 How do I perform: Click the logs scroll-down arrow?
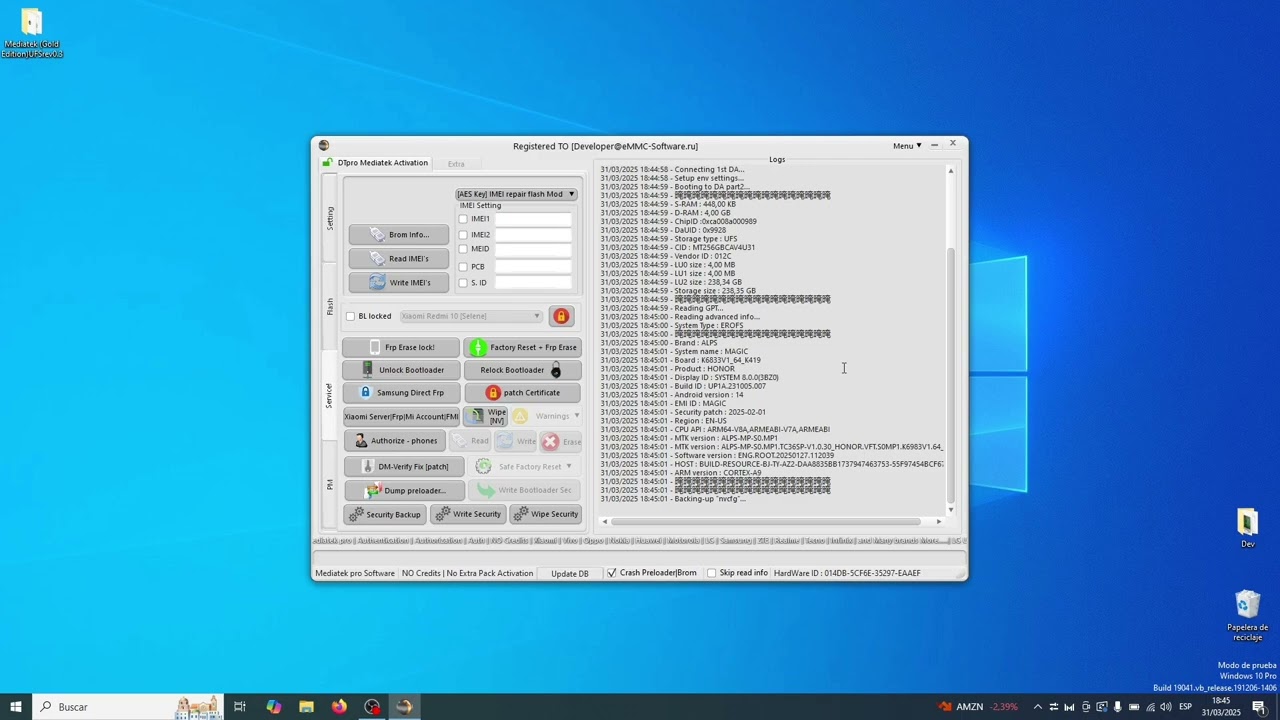tap(950, 510)
